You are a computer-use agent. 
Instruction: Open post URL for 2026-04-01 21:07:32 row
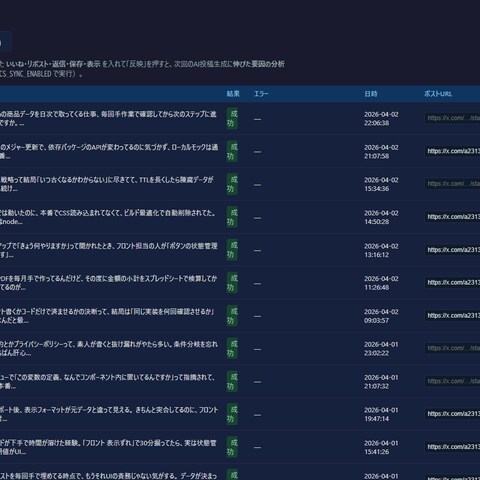point(453,381)
